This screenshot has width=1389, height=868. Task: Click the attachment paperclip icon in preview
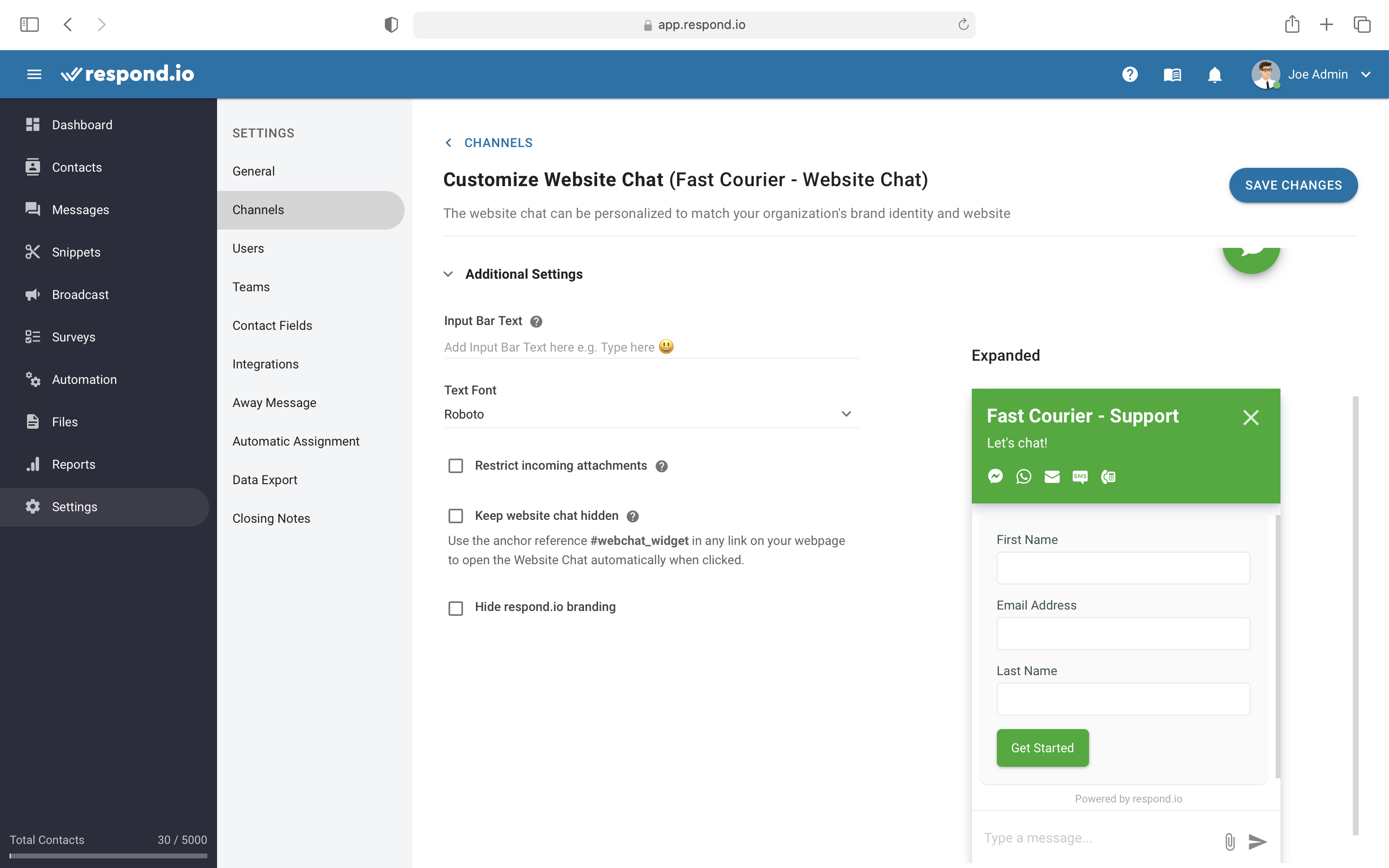(x=1229, y=841)
